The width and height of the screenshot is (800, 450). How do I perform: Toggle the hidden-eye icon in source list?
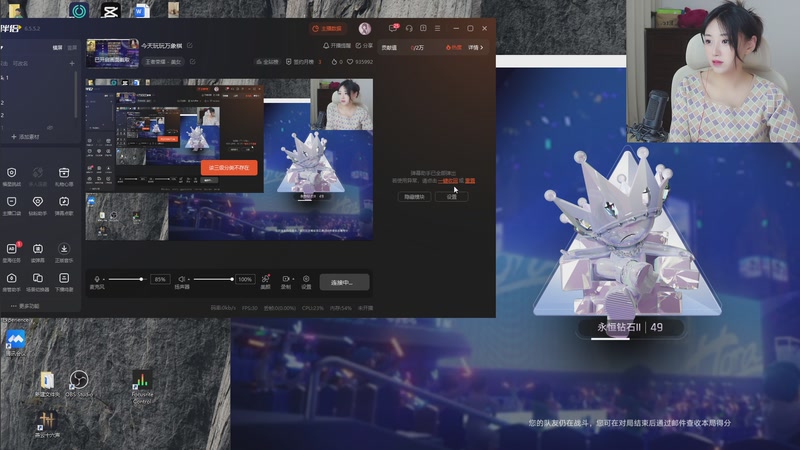[49, 127]
